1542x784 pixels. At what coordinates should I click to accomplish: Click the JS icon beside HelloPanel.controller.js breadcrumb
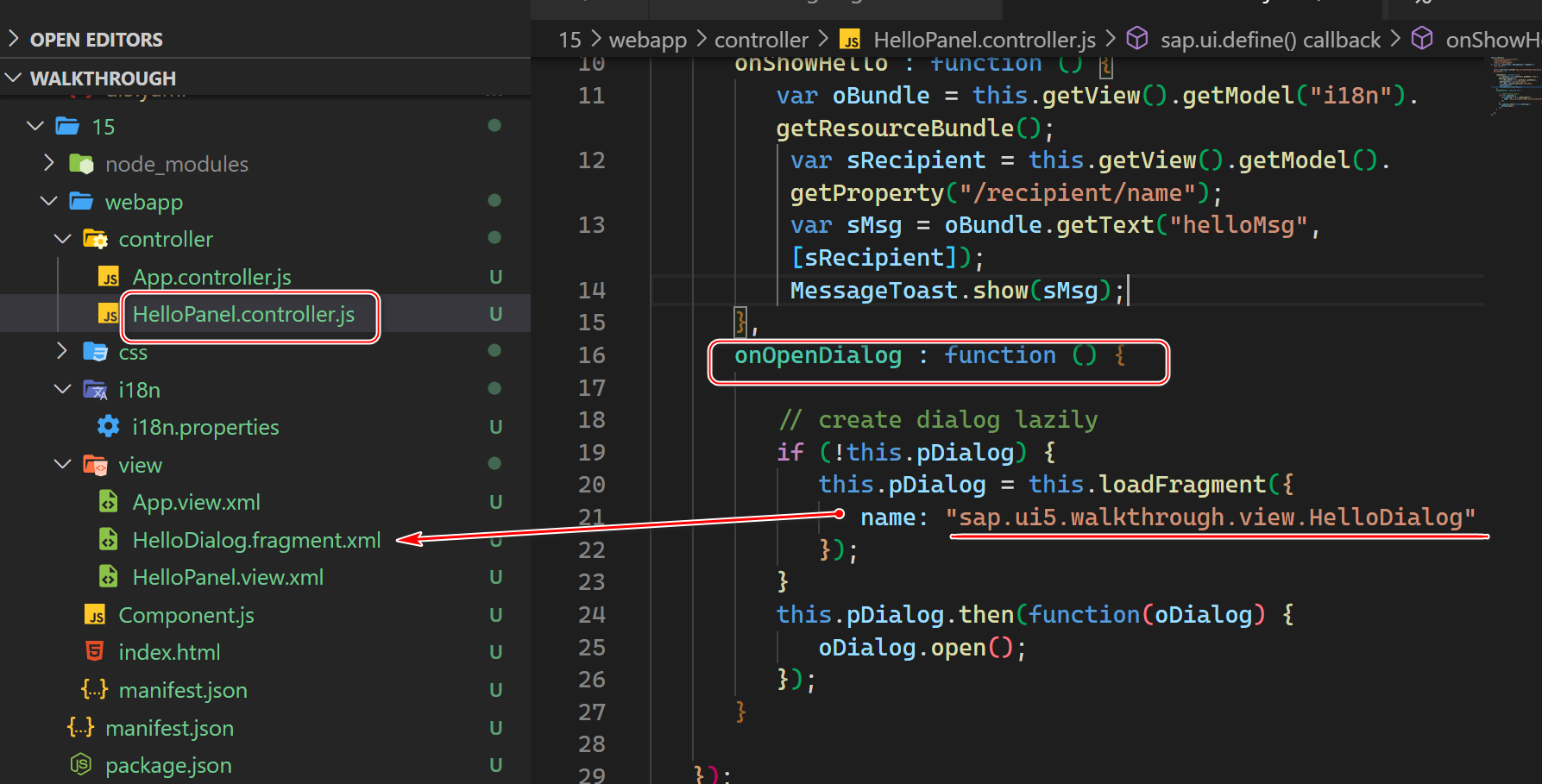850,39
